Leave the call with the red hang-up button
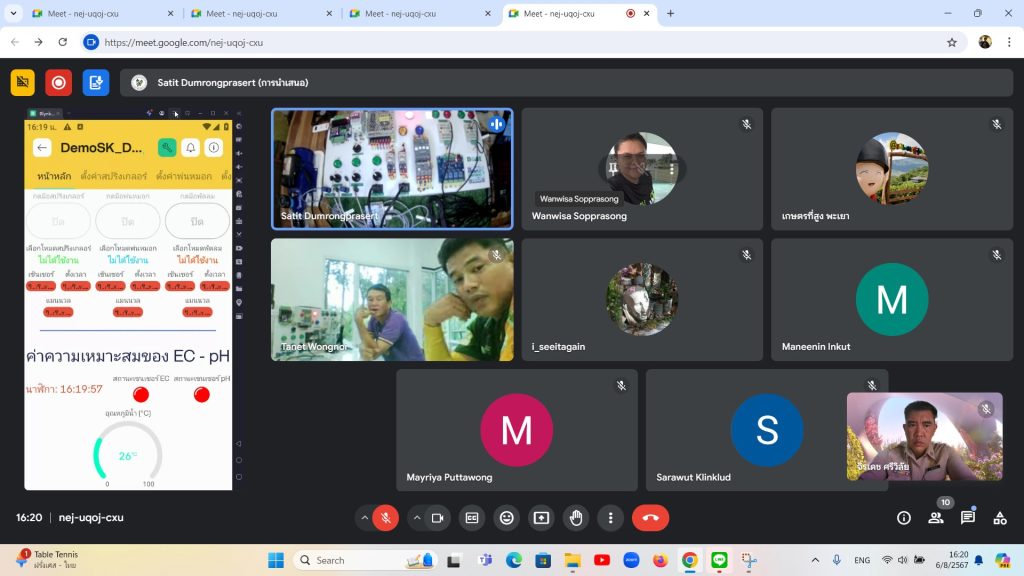 click(650, 518)
